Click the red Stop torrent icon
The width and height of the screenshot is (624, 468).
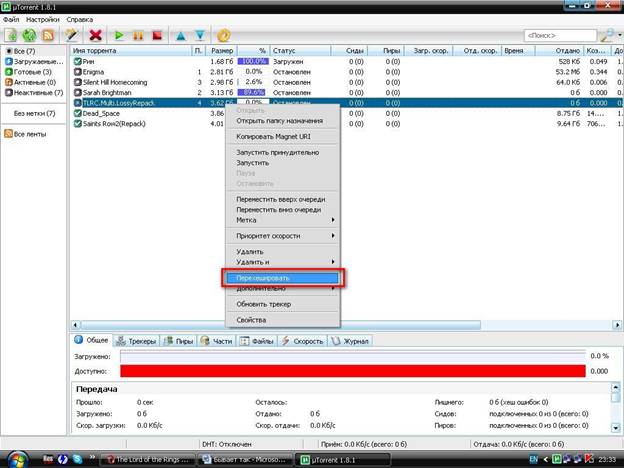(158, 35)
